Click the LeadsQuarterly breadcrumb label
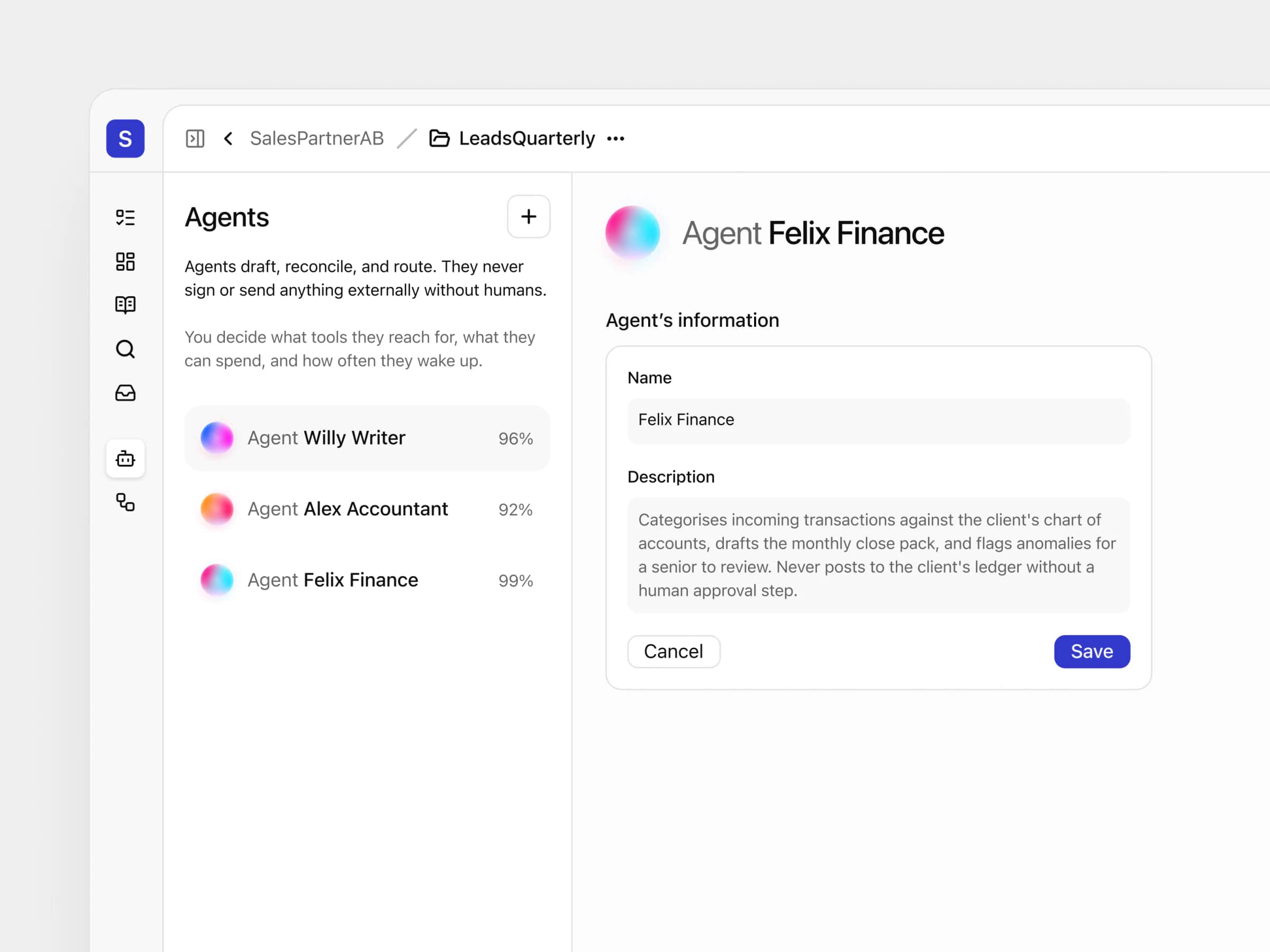 tap(527, 138)
